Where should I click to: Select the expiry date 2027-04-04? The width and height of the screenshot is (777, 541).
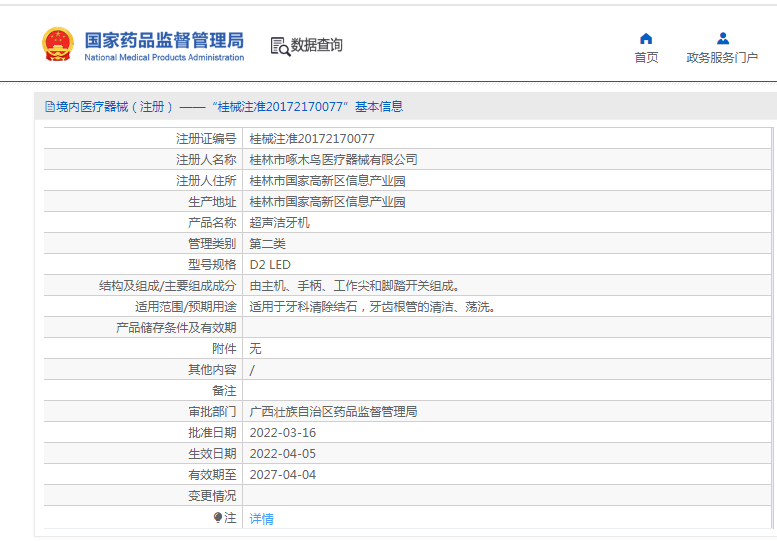tap(282, 475)
